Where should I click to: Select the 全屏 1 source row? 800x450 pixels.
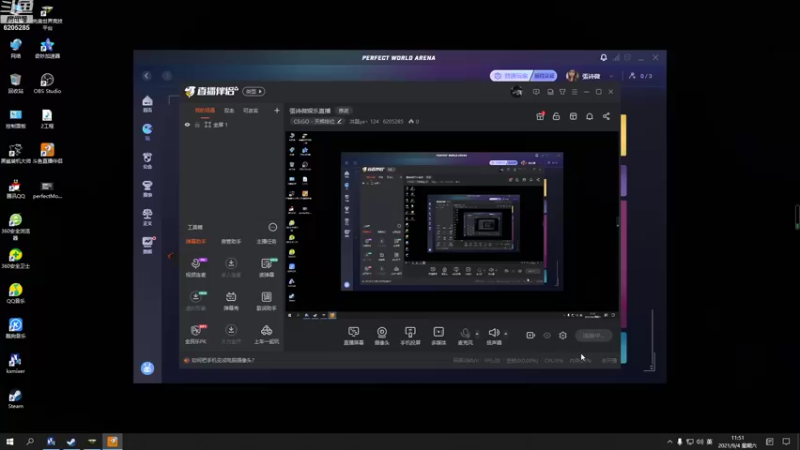(232, 124)
